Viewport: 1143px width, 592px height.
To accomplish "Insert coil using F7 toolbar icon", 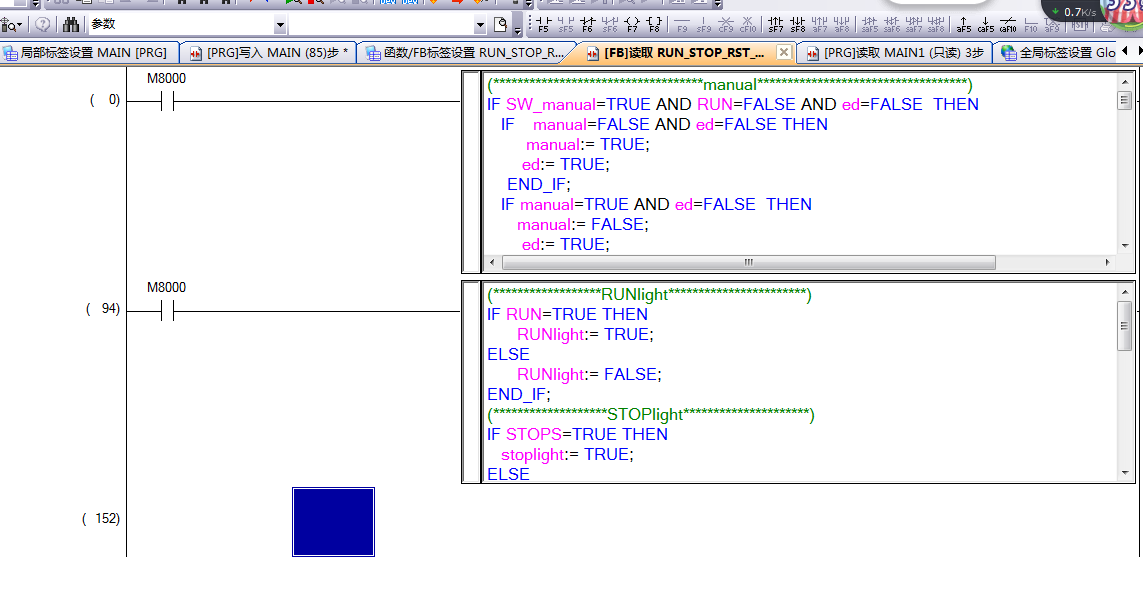I will pyautogui.click(x=632, y=24).
